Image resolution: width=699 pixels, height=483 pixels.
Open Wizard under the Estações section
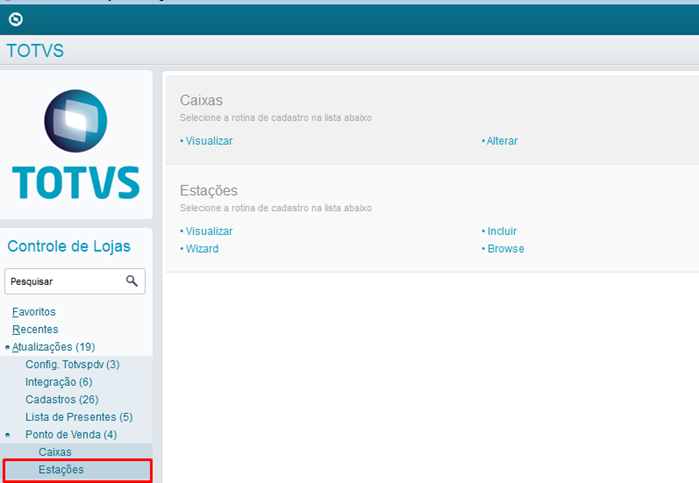tap(202, 248)
